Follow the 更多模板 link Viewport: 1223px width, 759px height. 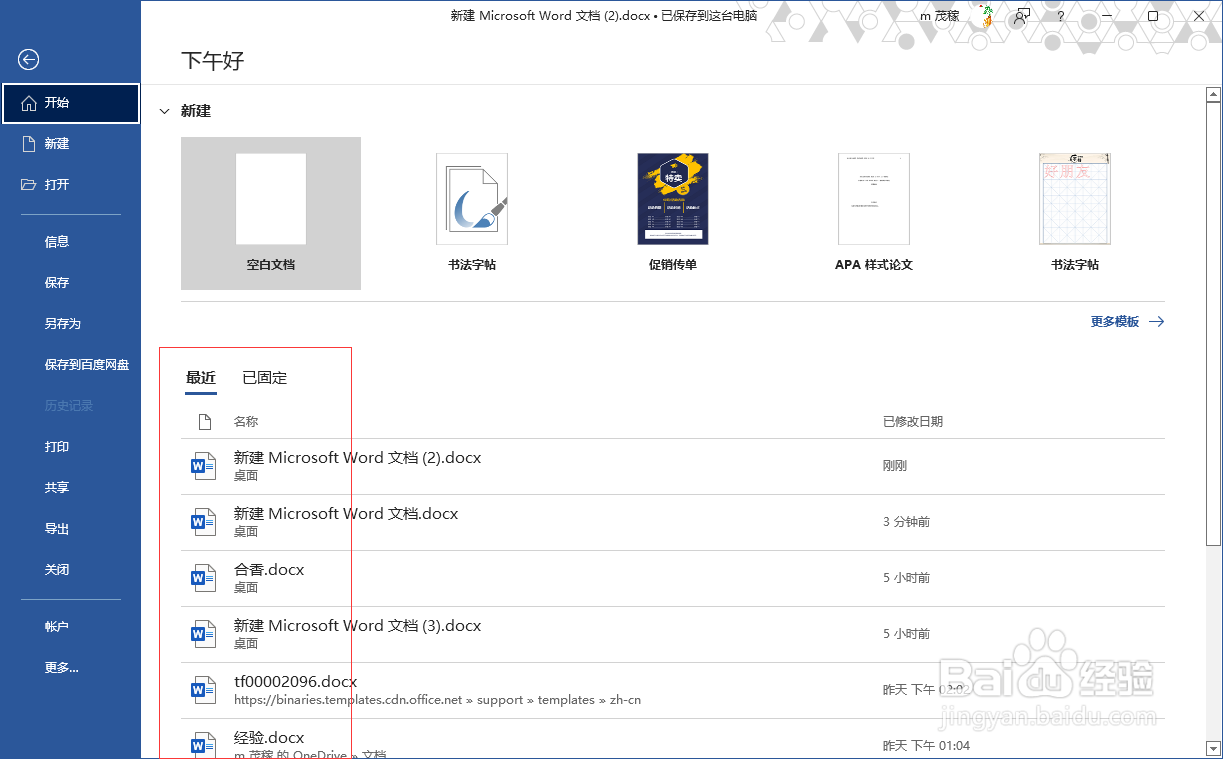1127,322
